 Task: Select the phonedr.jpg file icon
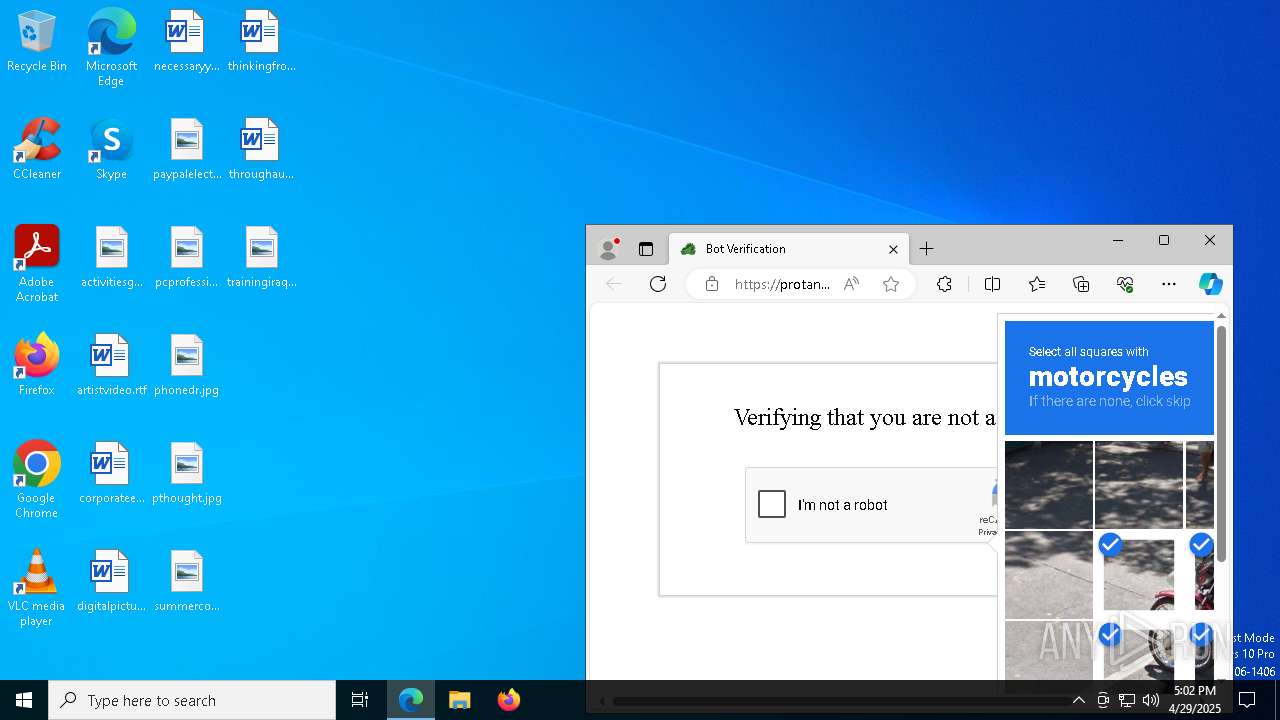[186, 366]
